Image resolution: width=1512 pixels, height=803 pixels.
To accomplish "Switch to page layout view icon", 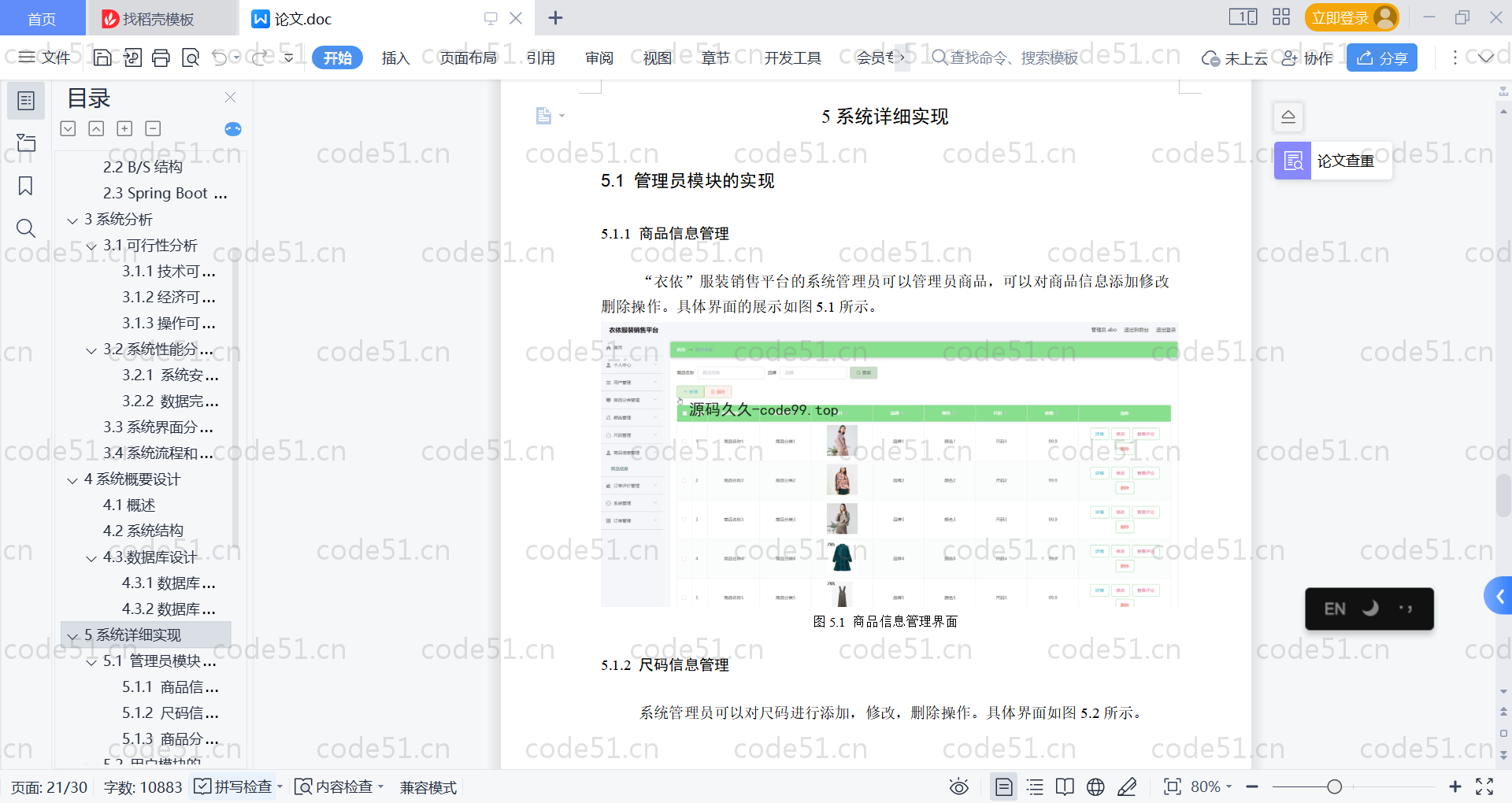I will pos(1004,786).
